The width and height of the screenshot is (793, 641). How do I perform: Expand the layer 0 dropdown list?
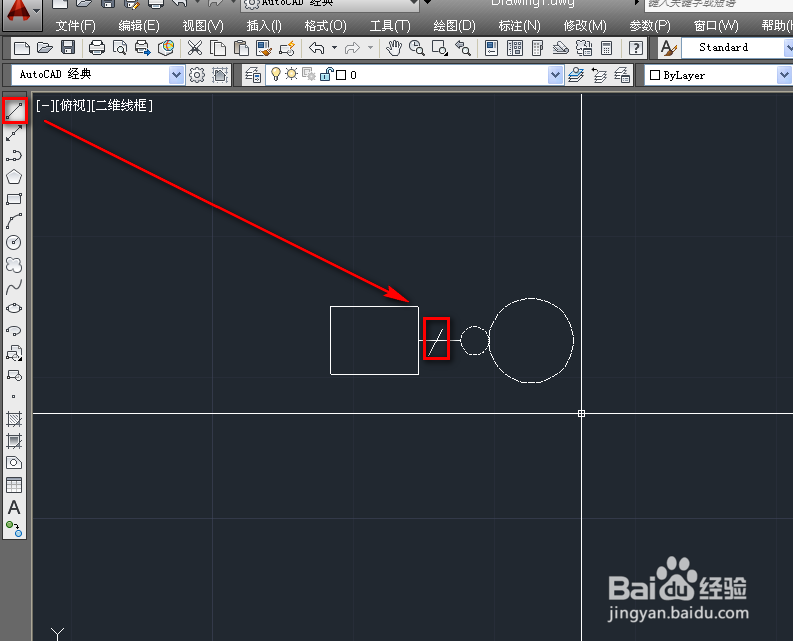click(x=555, y=75)
